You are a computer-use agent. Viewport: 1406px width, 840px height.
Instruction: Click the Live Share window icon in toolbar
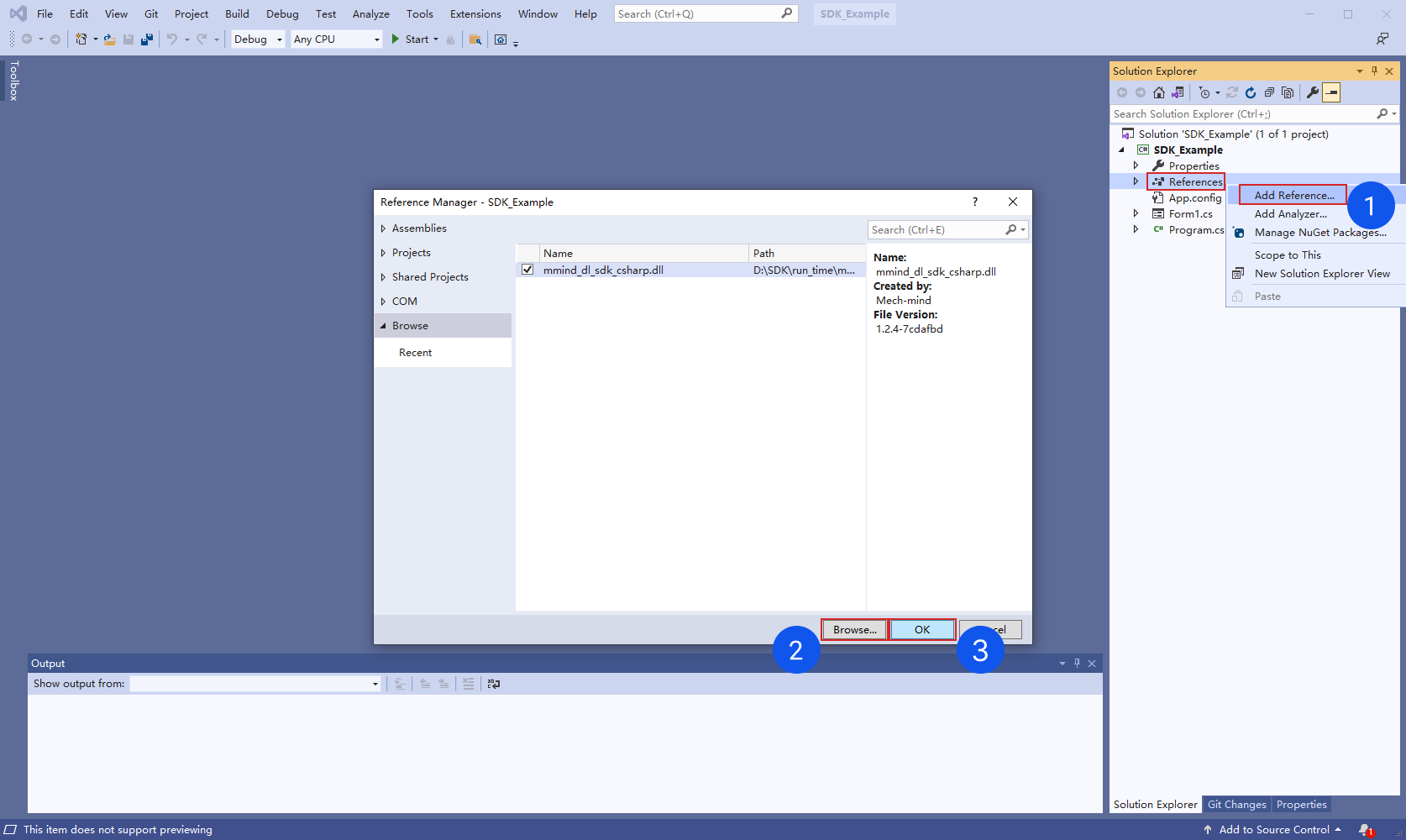click(x=501, y=39)
